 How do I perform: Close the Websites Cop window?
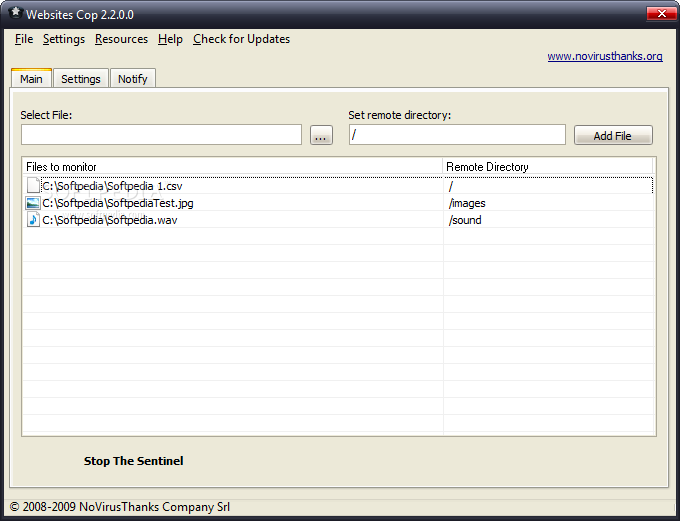click(x=661, y=13)
